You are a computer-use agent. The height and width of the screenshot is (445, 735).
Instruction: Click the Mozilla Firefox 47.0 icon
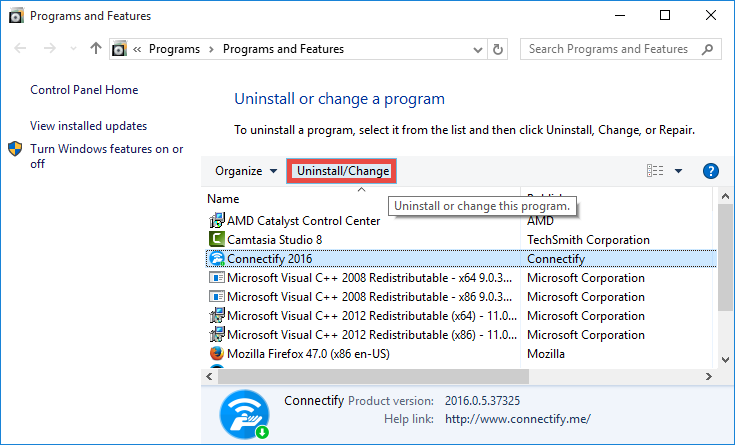217,353
